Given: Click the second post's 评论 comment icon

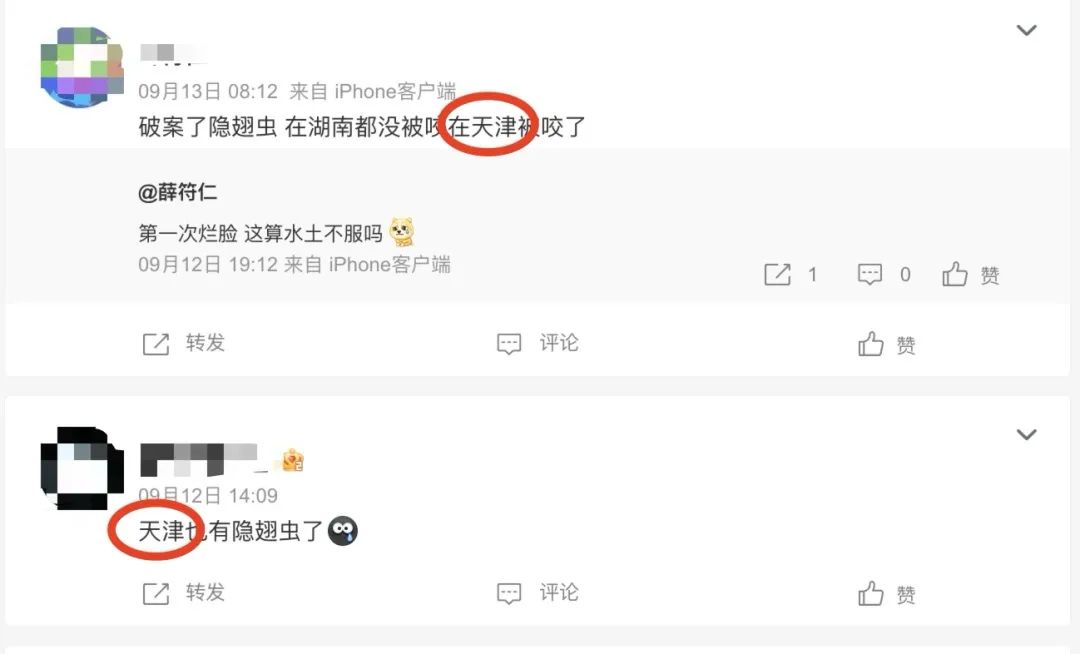Looking at the screenshot, I should [x=509, y=593].
